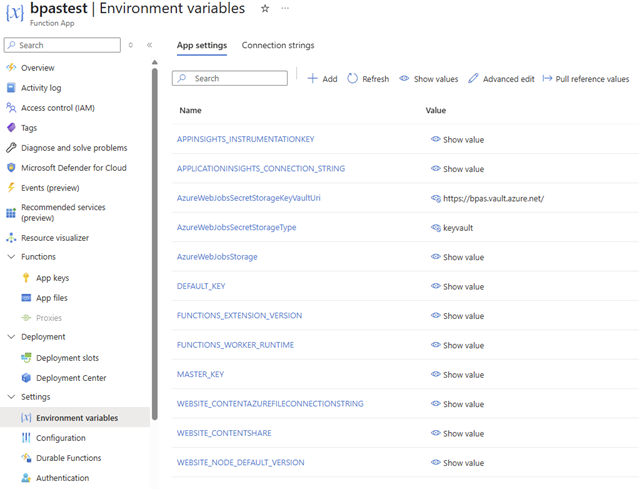Toggle Show values for all settings
Image resolution: width=639 pixels, height=489 pixels.
[x=428, y=79]
